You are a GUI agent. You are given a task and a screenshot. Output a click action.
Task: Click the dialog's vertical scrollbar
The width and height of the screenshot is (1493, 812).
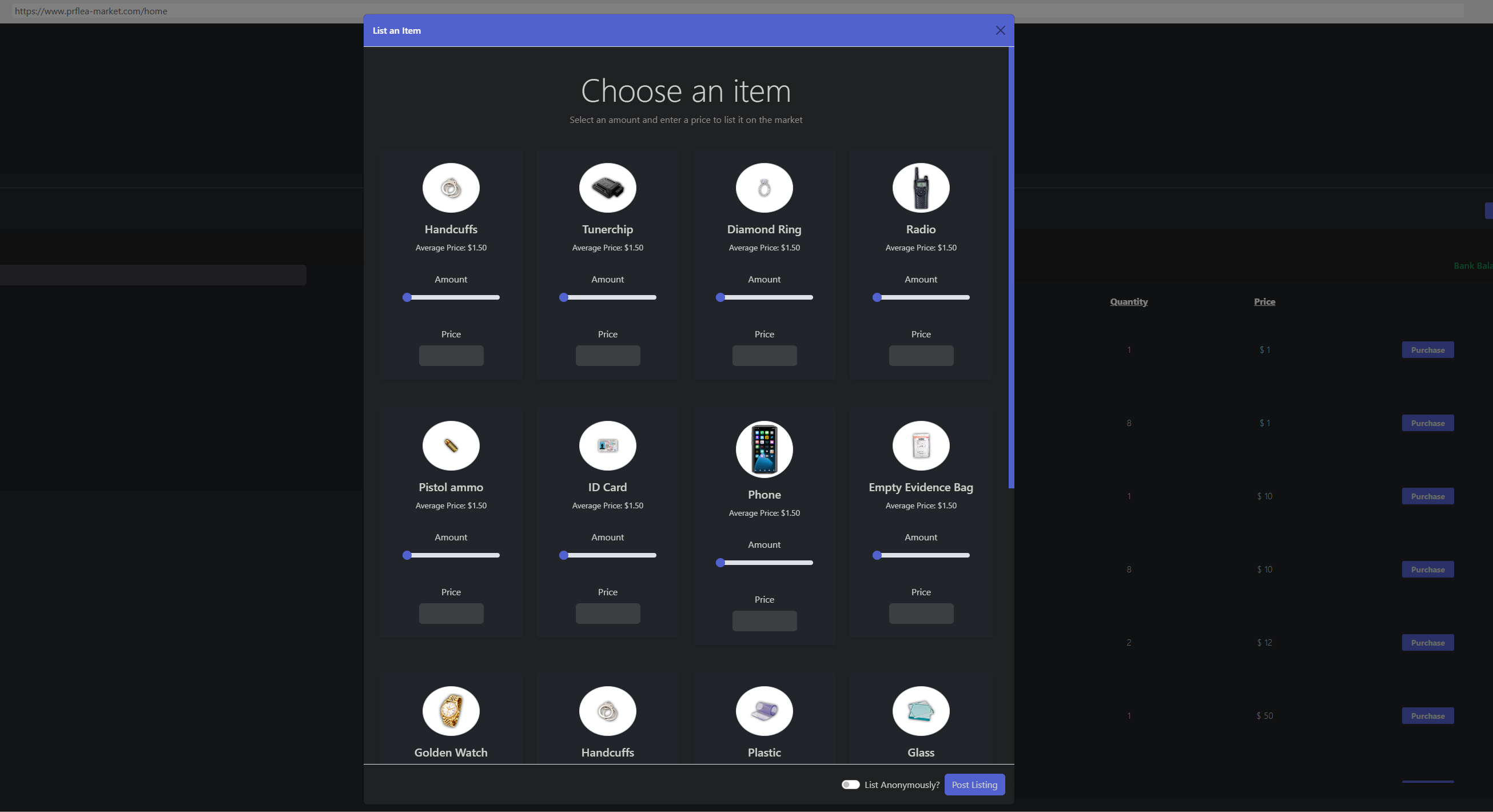[x=1011, y=266]
